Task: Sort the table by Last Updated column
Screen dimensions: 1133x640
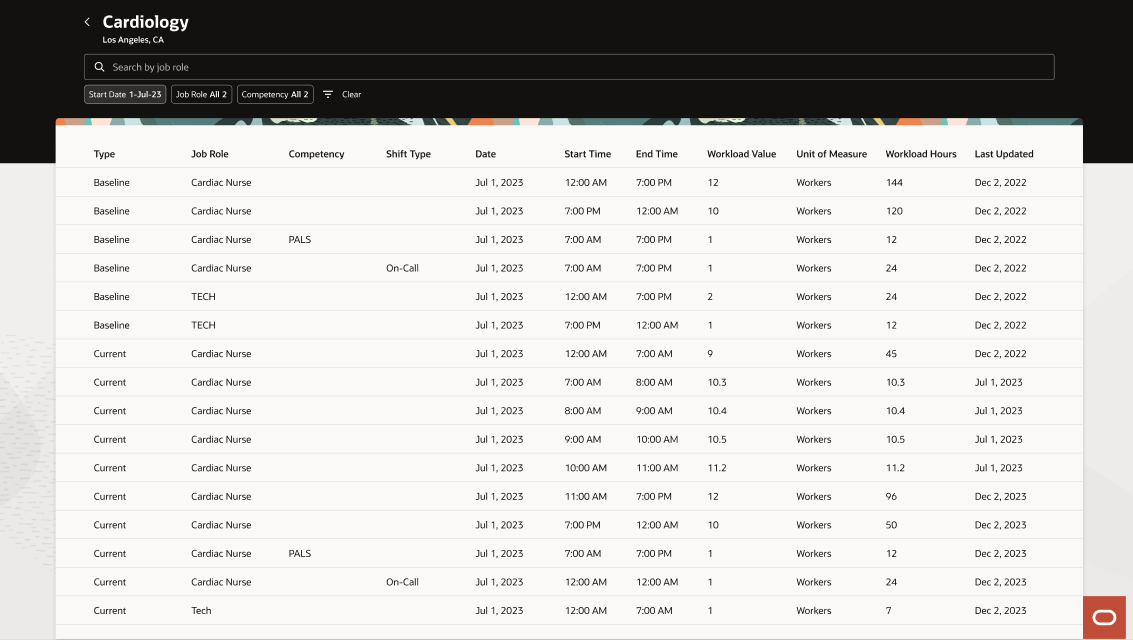Action: pyautogui.click(x=1003, y=154)
